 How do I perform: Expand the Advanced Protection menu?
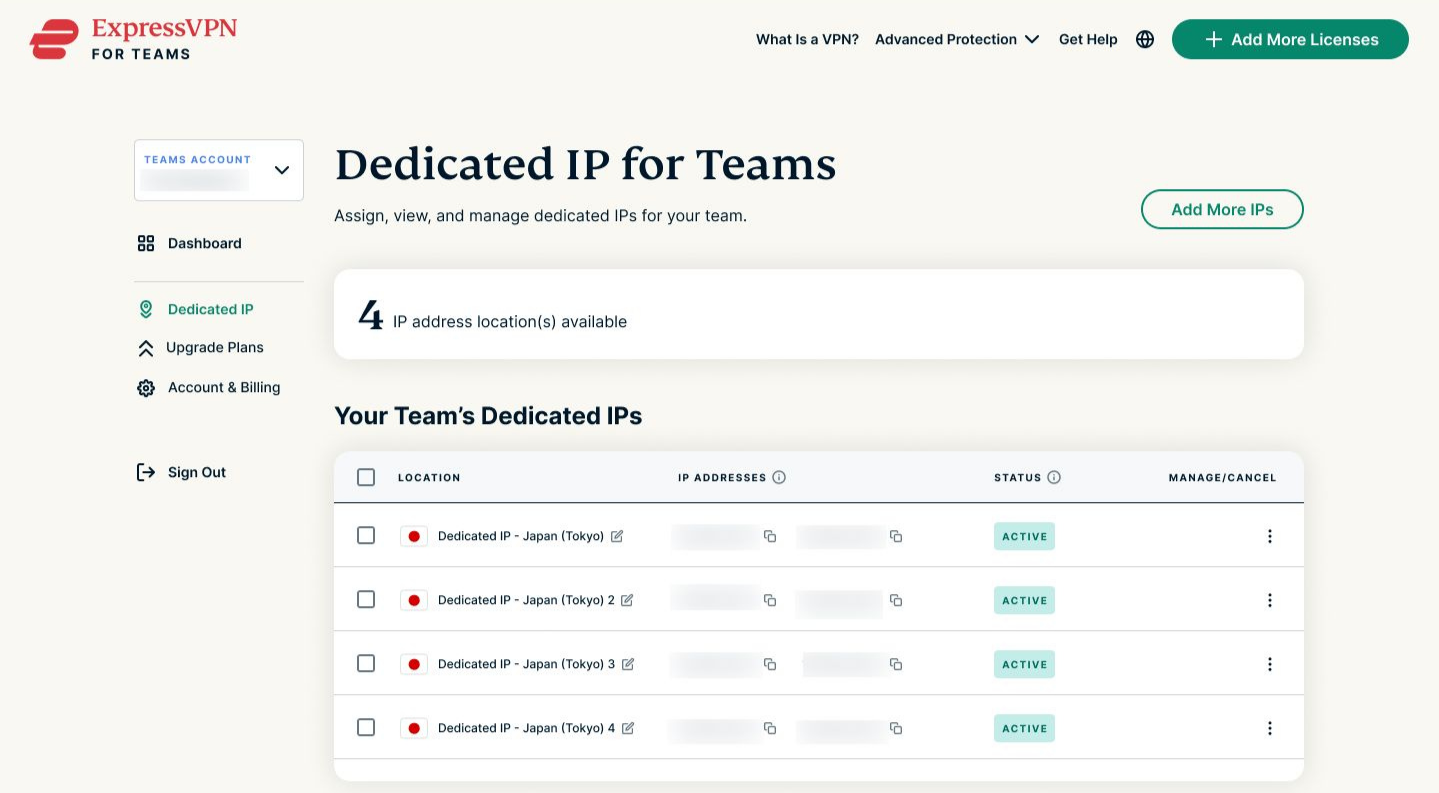click(957, 39)
